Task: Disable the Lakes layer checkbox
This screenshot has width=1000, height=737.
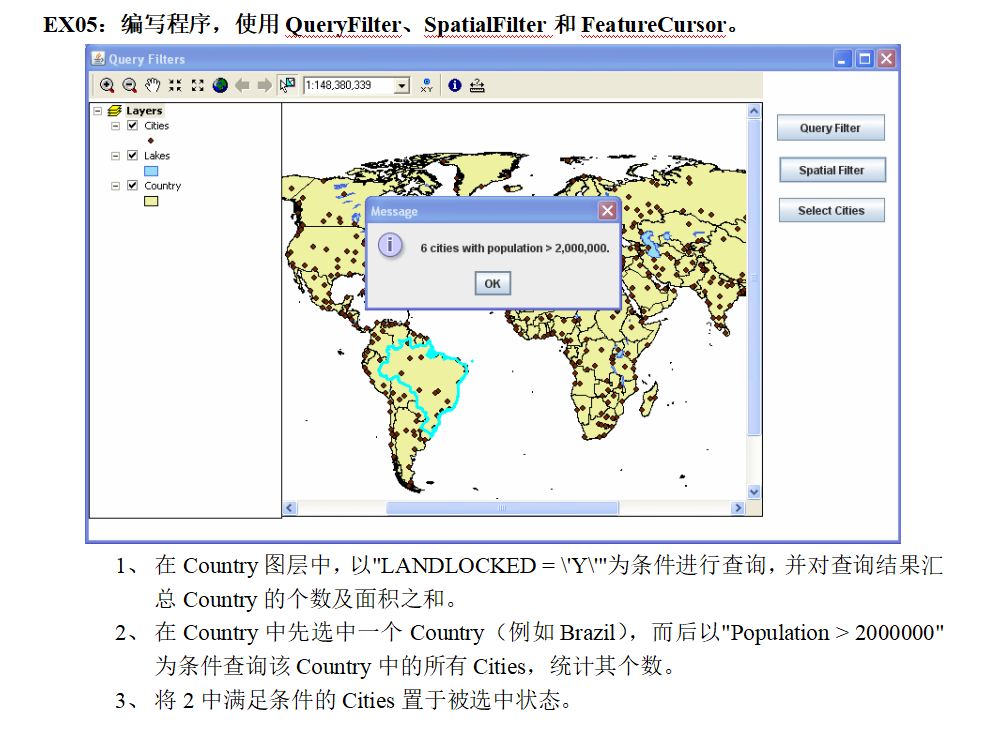Action: (132, 155)
